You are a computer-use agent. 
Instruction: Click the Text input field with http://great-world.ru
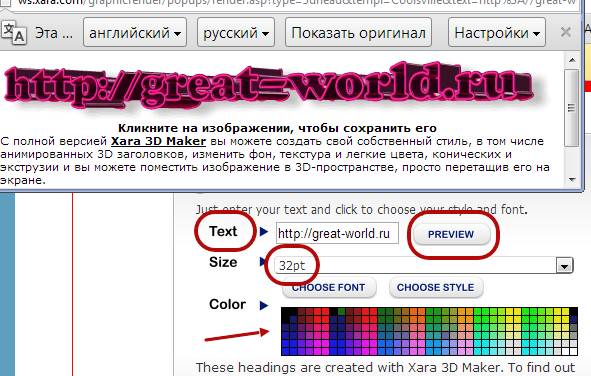337,233
